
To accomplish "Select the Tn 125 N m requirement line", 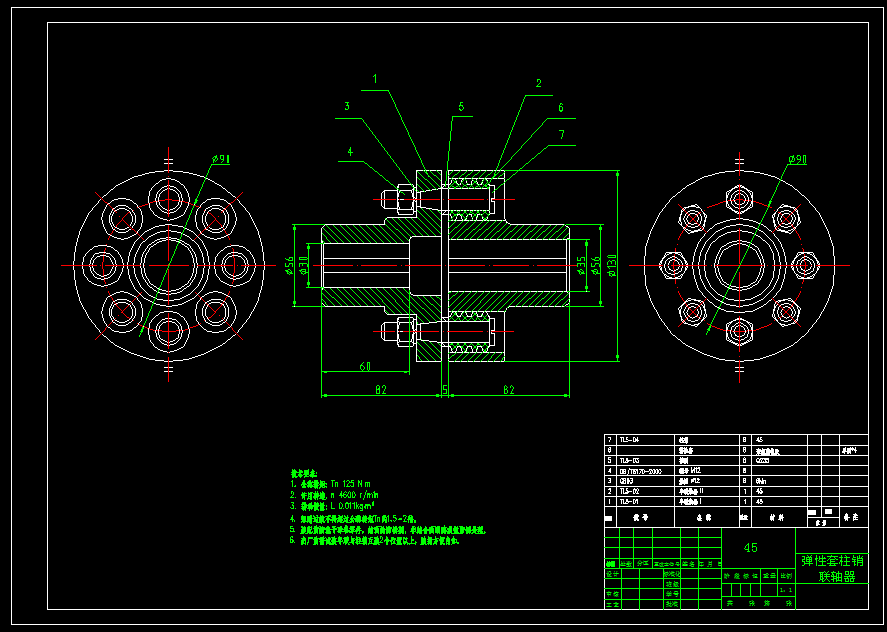I will [331, 484].
